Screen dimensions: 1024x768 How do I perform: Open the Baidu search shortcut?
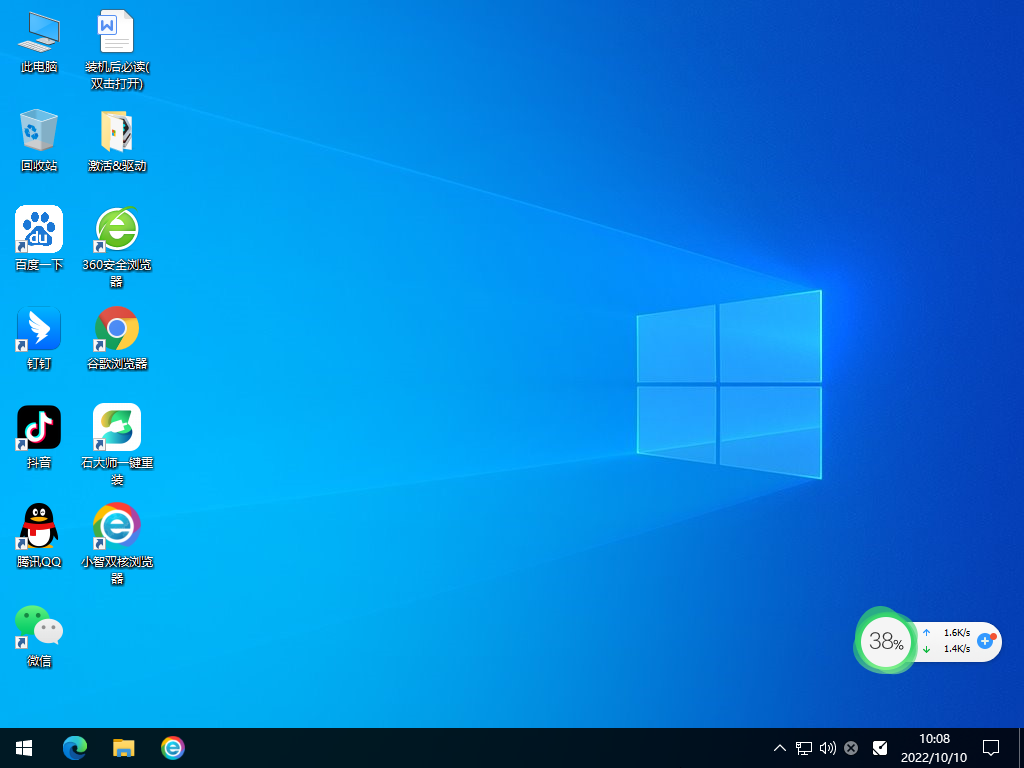[38, 230]
